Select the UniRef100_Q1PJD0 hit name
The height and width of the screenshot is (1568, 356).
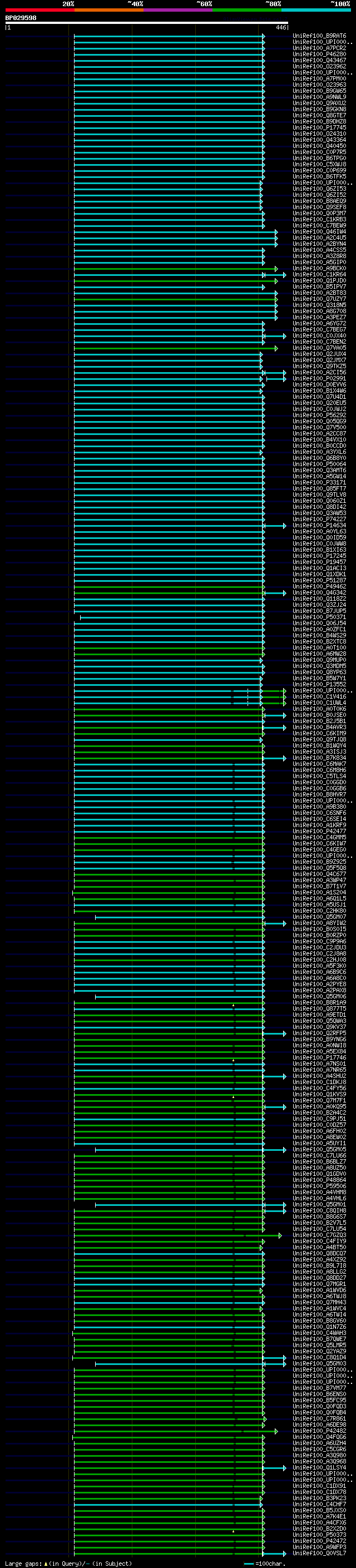319,281
